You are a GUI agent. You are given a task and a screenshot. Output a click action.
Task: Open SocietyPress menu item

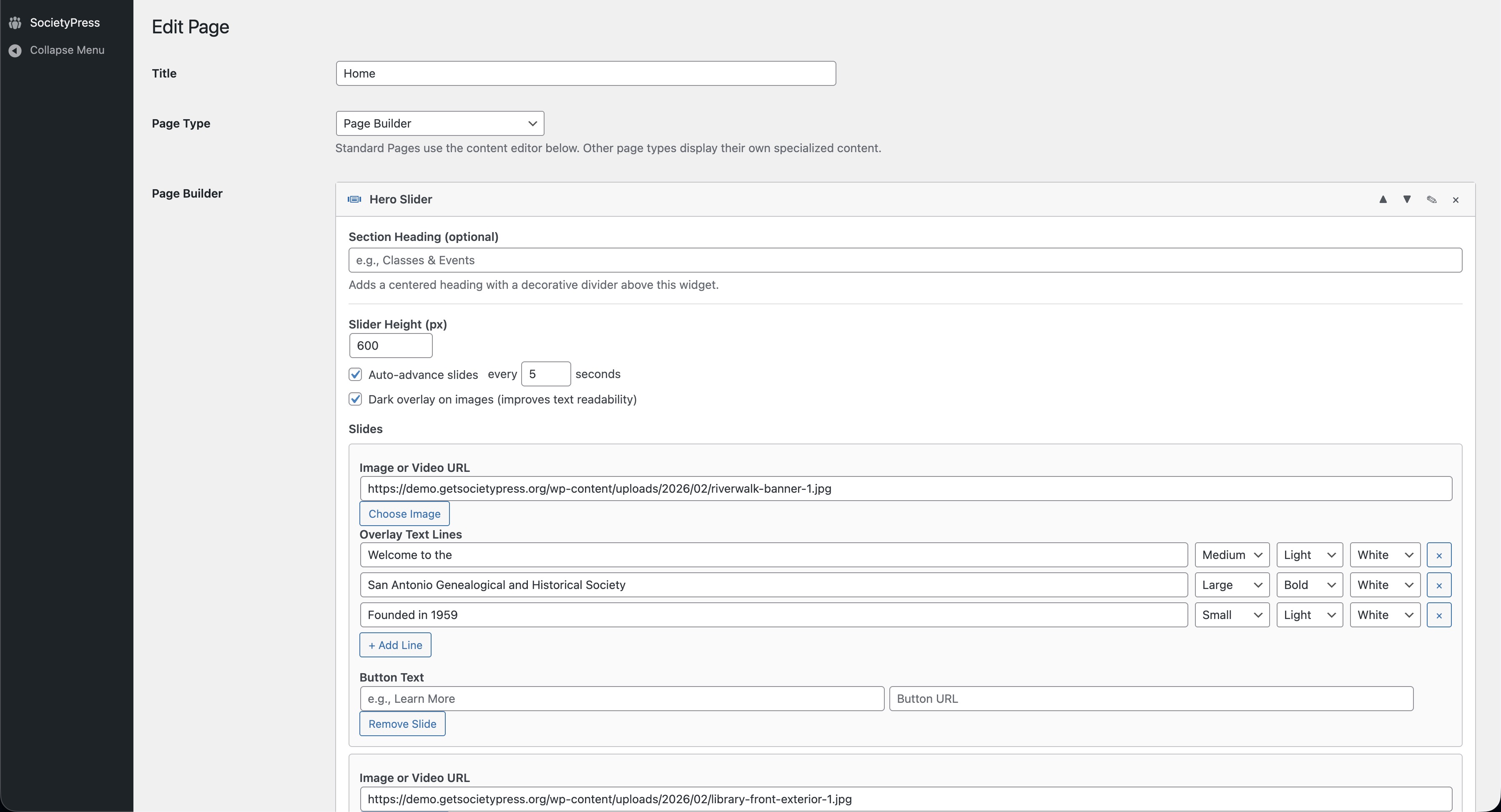tap(65, 23)
